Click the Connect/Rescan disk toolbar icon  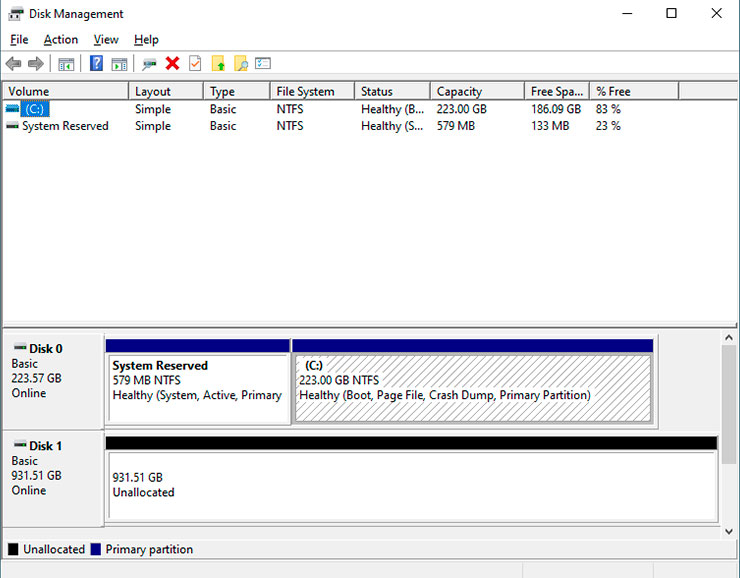pyautogui.click(x=149, y=64)
